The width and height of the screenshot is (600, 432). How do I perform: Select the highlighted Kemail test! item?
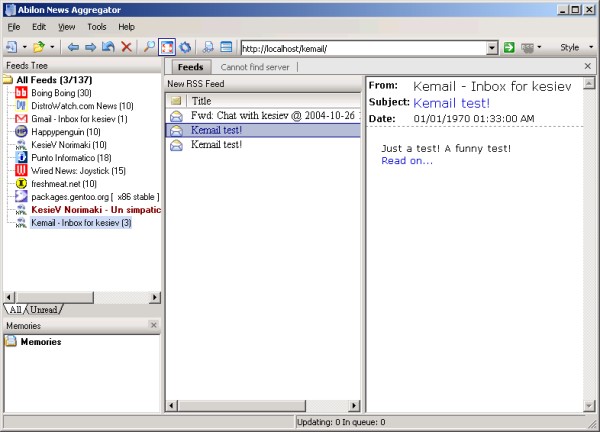[264, 130]
